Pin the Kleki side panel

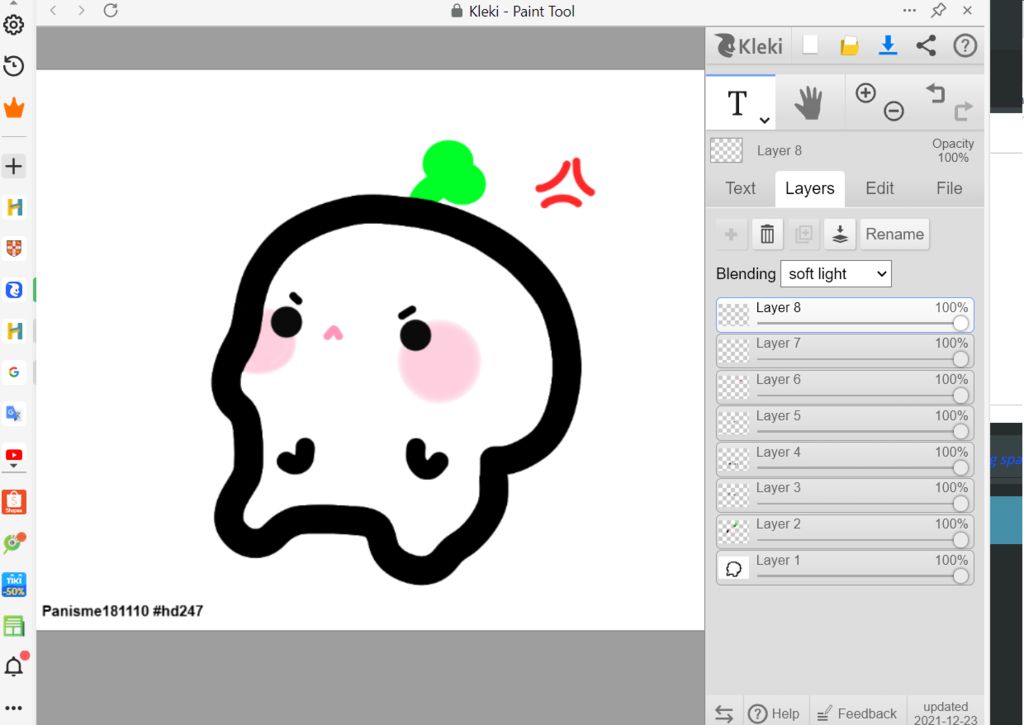click(938, 10)
